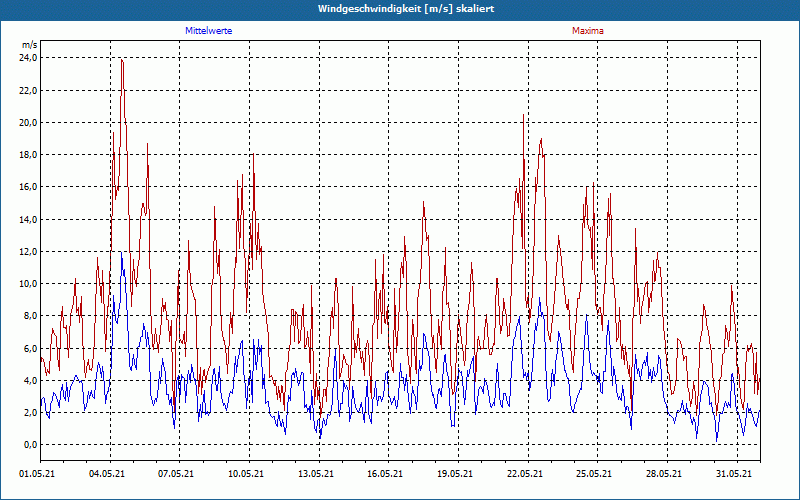Image resolution: width=800 pixels, height=500 pixels.
Task: Click the 24,0 y-axis value
Action: click(29, 58)
